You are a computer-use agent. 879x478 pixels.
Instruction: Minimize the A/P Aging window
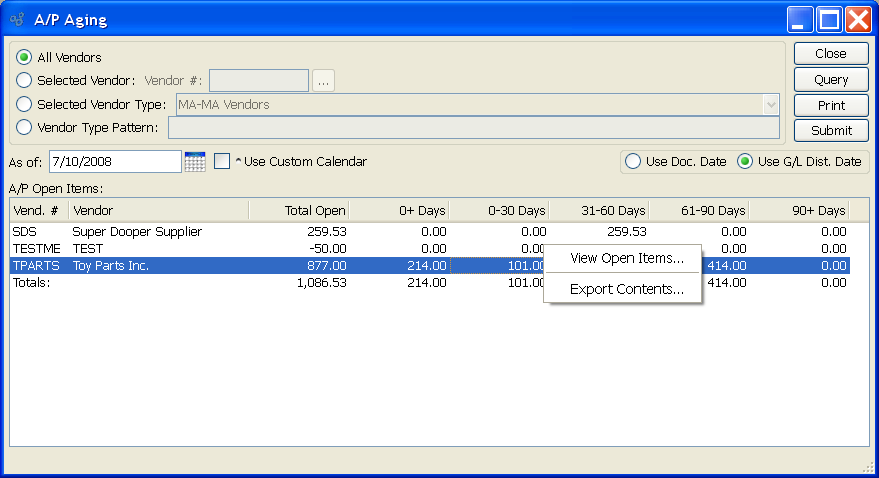(800, 19)
